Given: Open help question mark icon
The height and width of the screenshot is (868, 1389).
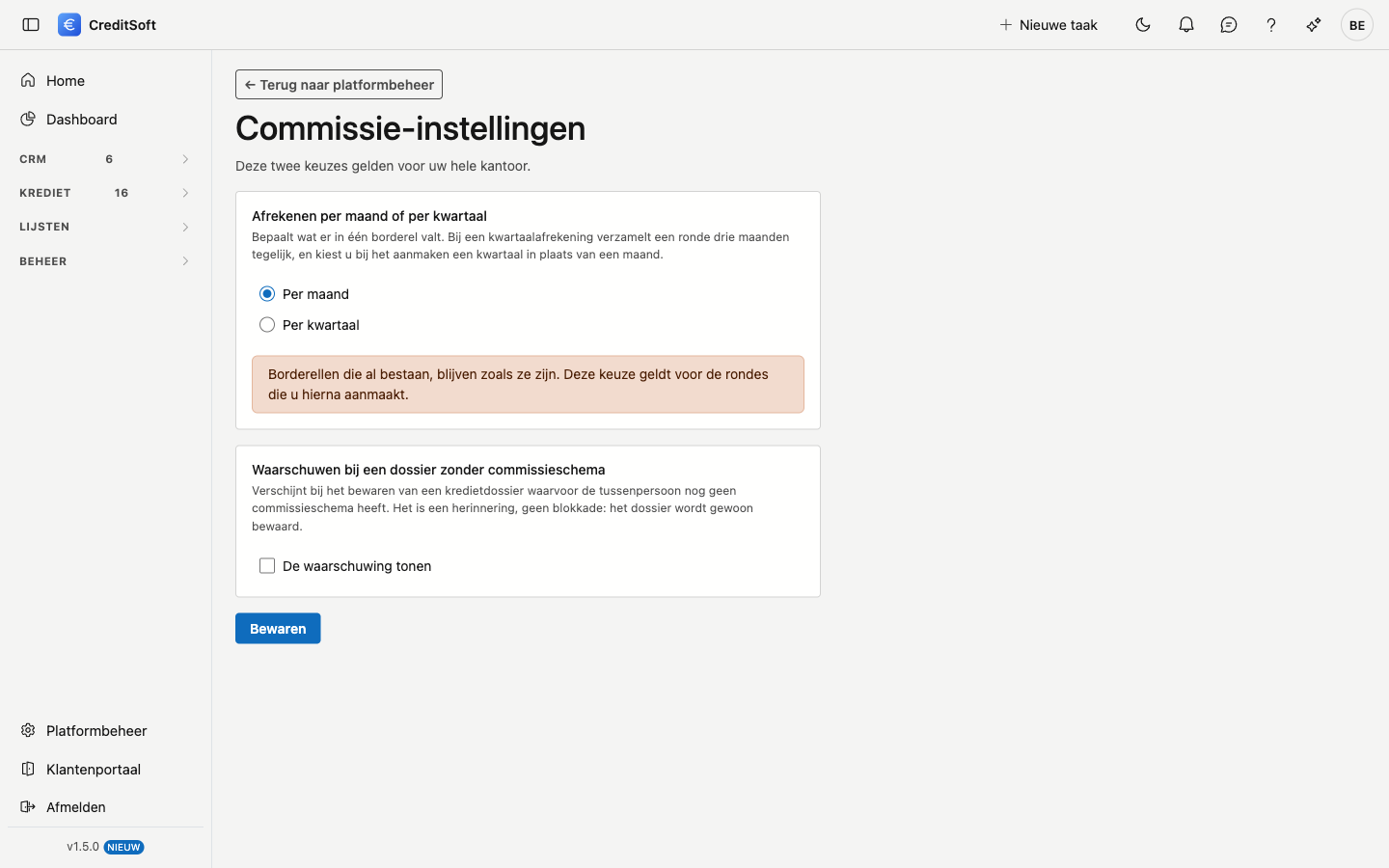Looking at the screenshot, I should point(1271,25).
